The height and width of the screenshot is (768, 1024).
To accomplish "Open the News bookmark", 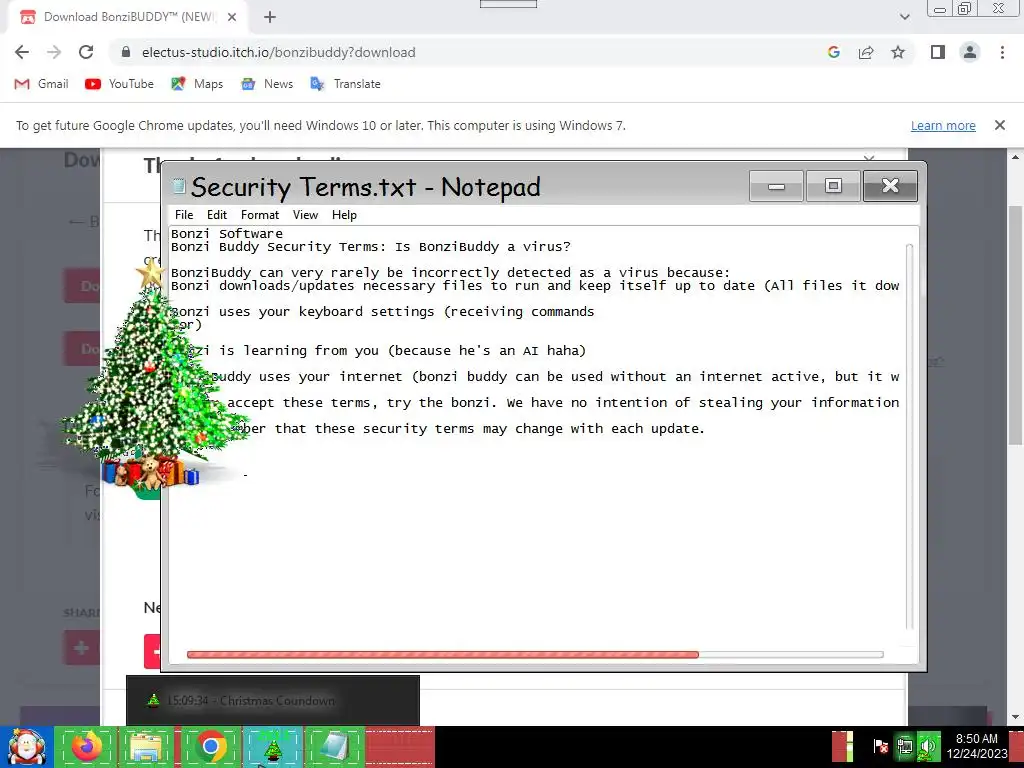I will pyautogui.click(x=266, y=84).
